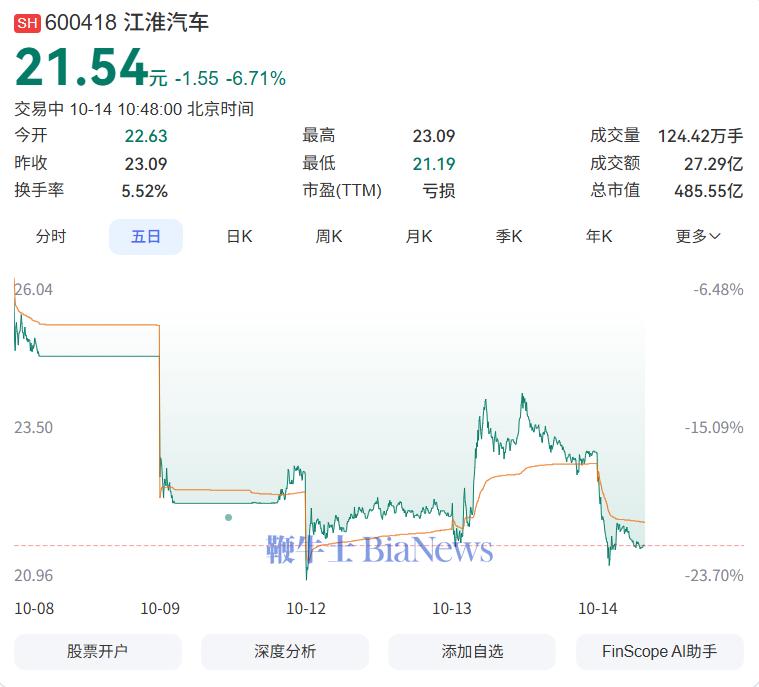Viewport: 759px width, 687px height.
Task: Click the 亏损 P/E value
Action: (x=439, y=191)
